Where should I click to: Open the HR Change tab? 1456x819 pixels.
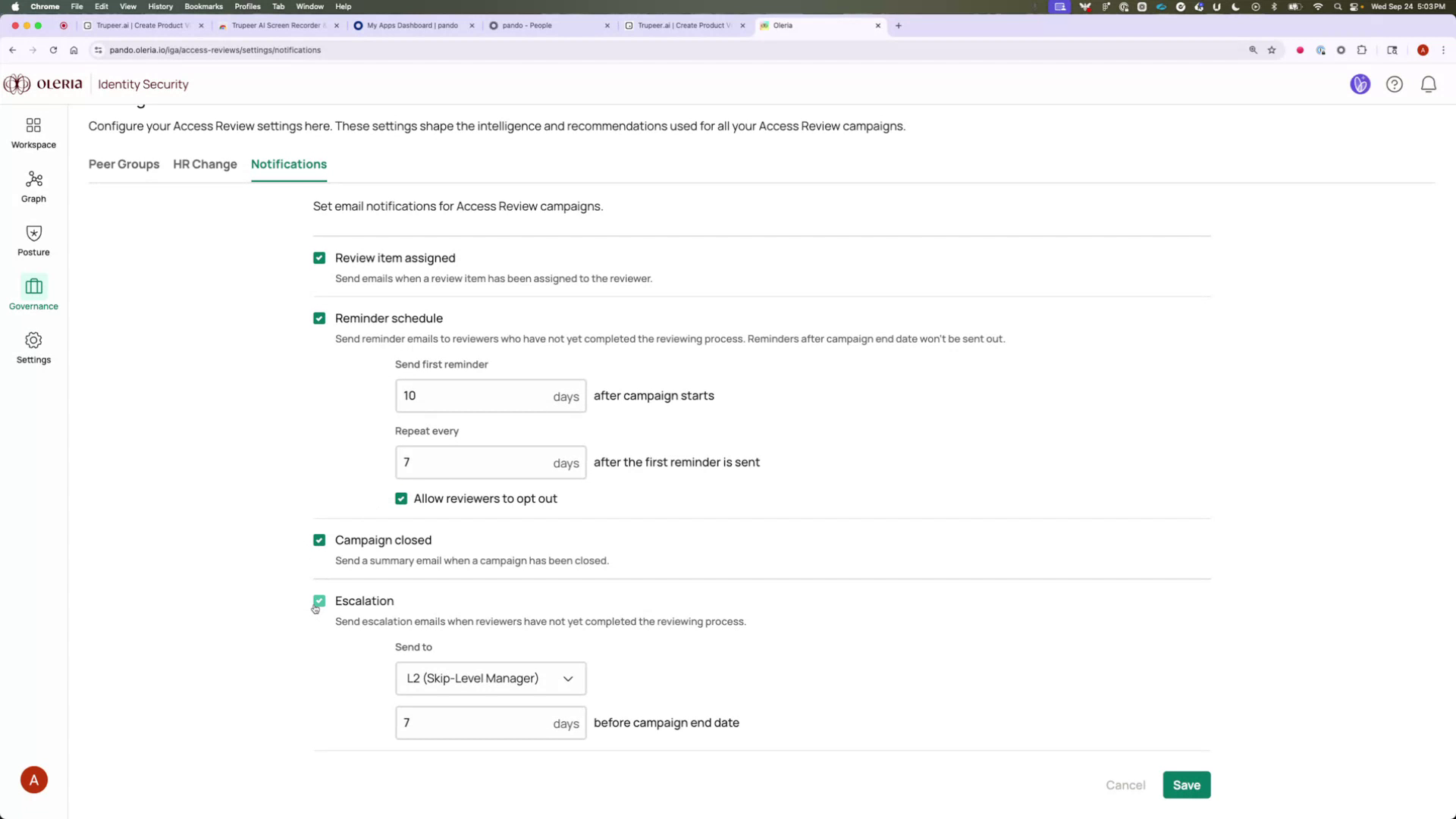[x=204, y=164]
